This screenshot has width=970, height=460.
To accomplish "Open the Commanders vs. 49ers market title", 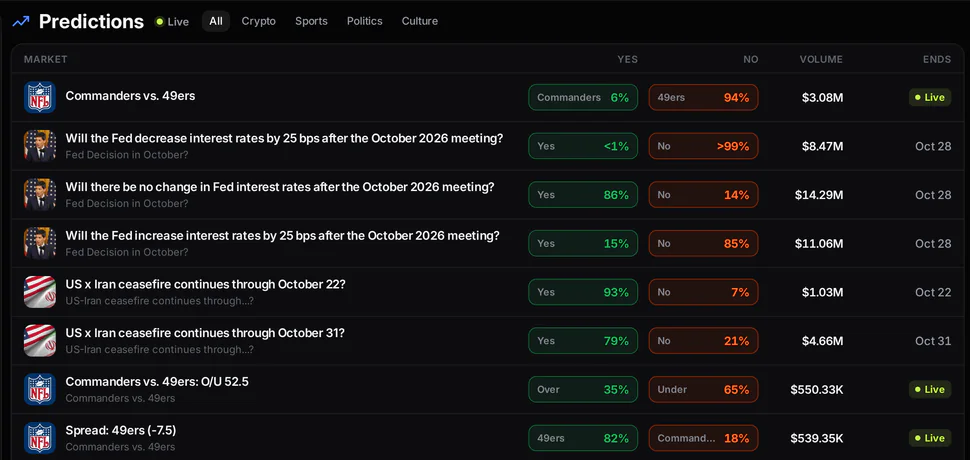I will coord(131,96).
